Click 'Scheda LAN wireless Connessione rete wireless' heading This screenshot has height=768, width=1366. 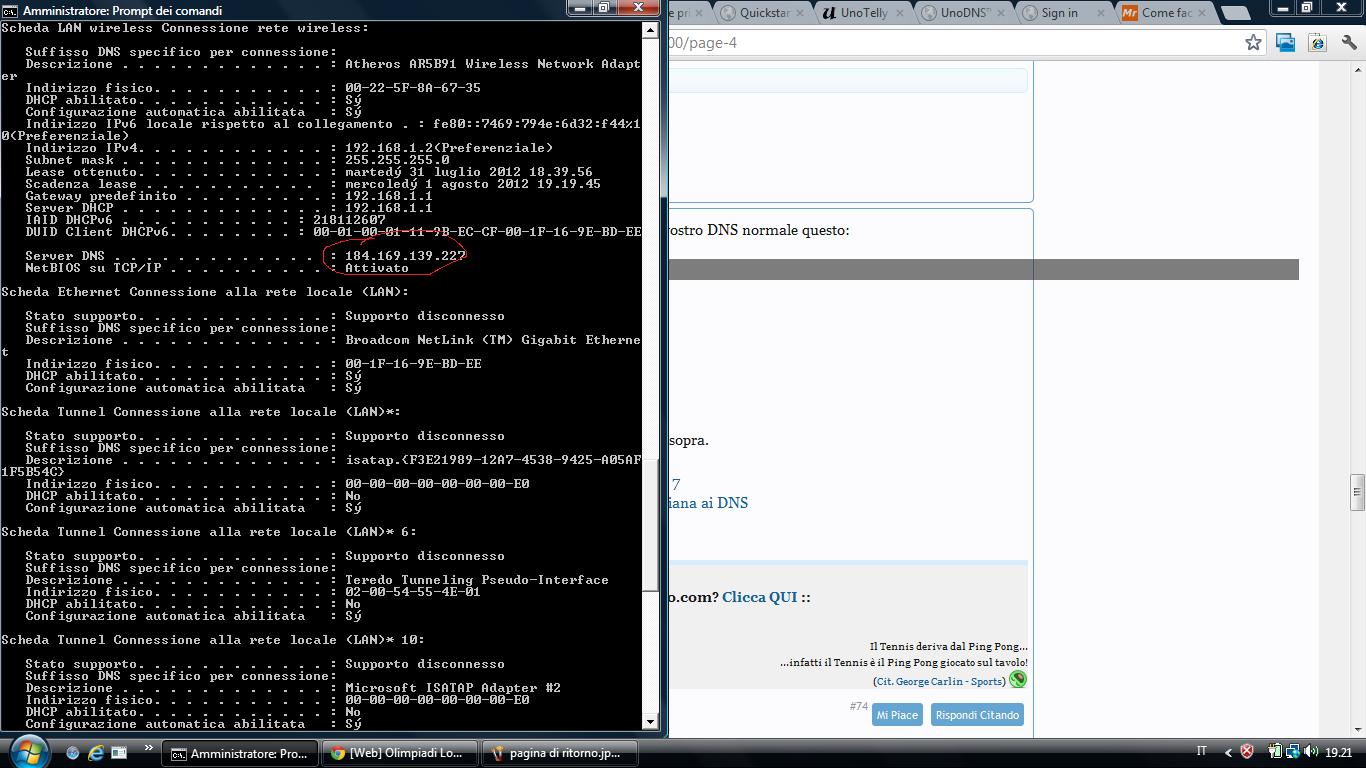[185, 28]
